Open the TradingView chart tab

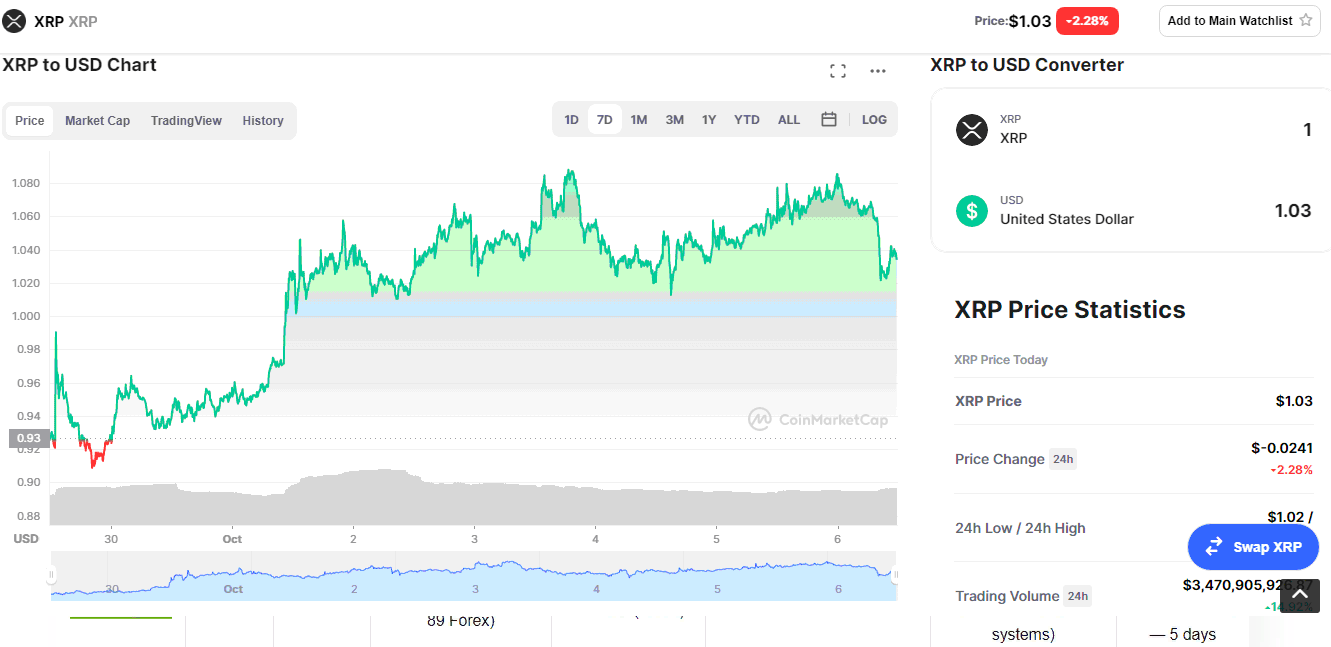pyautogui.click(x=186, y=121)
